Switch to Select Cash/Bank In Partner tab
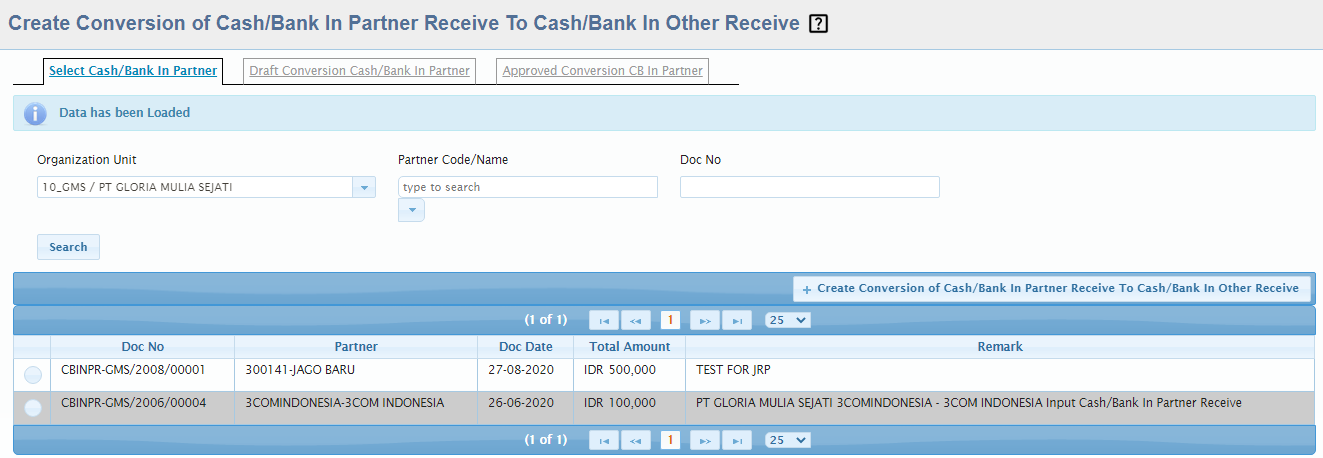 pos(133,71)
